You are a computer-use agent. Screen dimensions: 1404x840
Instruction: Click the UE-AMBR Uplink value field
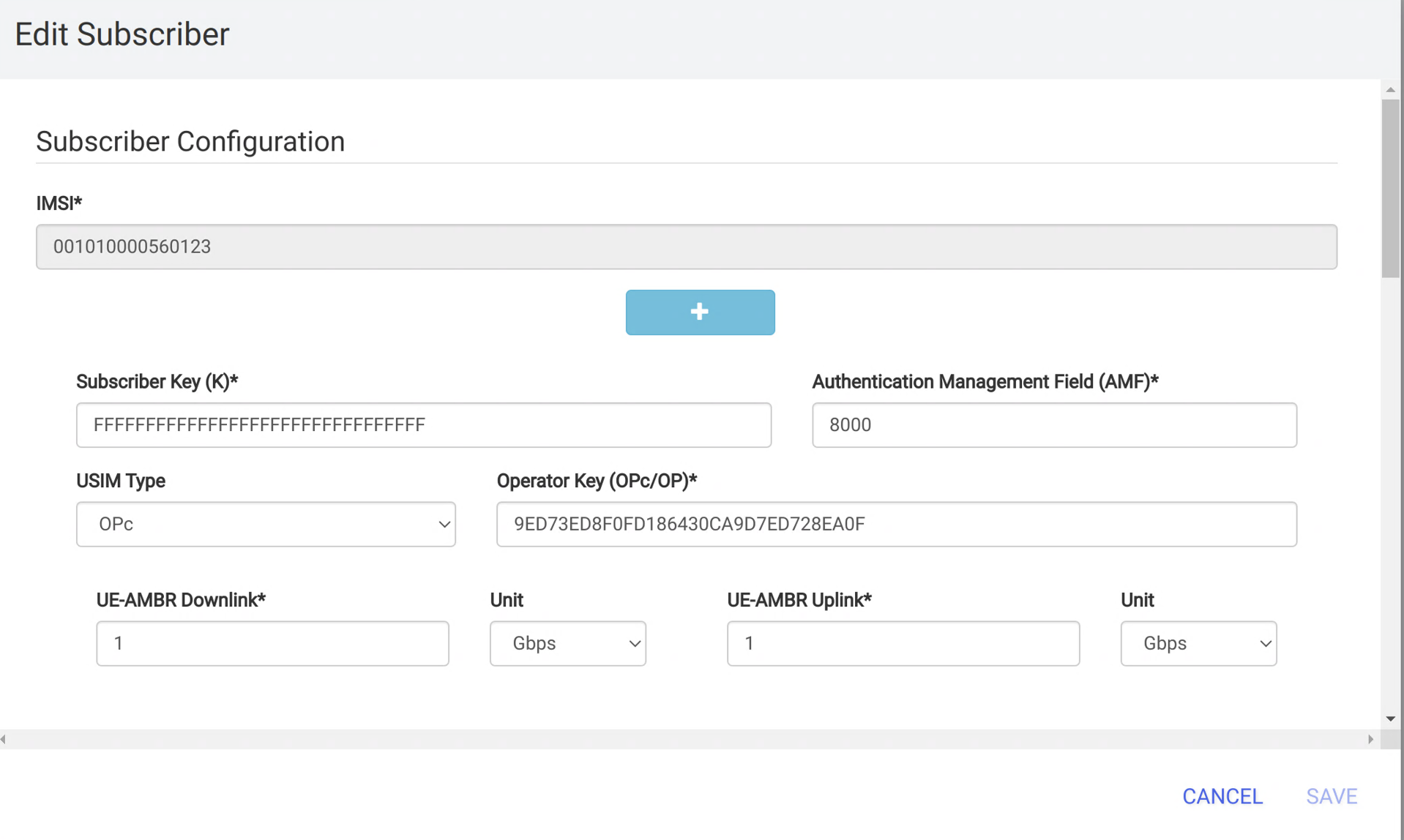[x=903, y=643]
